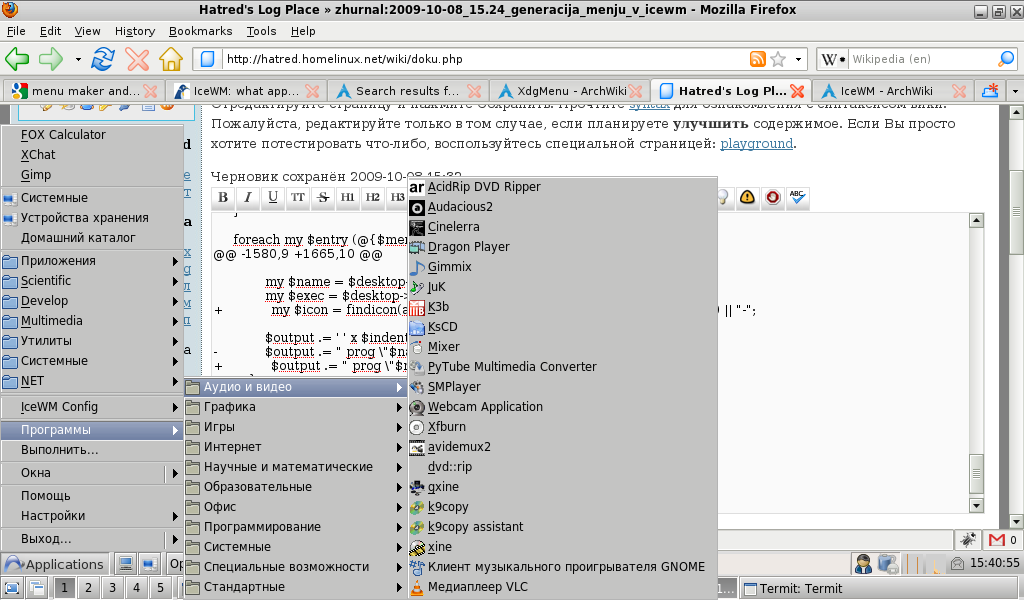Open the Wikipedia search engine selector
This screenshot has width=1024, height=600.
(833, 59)
